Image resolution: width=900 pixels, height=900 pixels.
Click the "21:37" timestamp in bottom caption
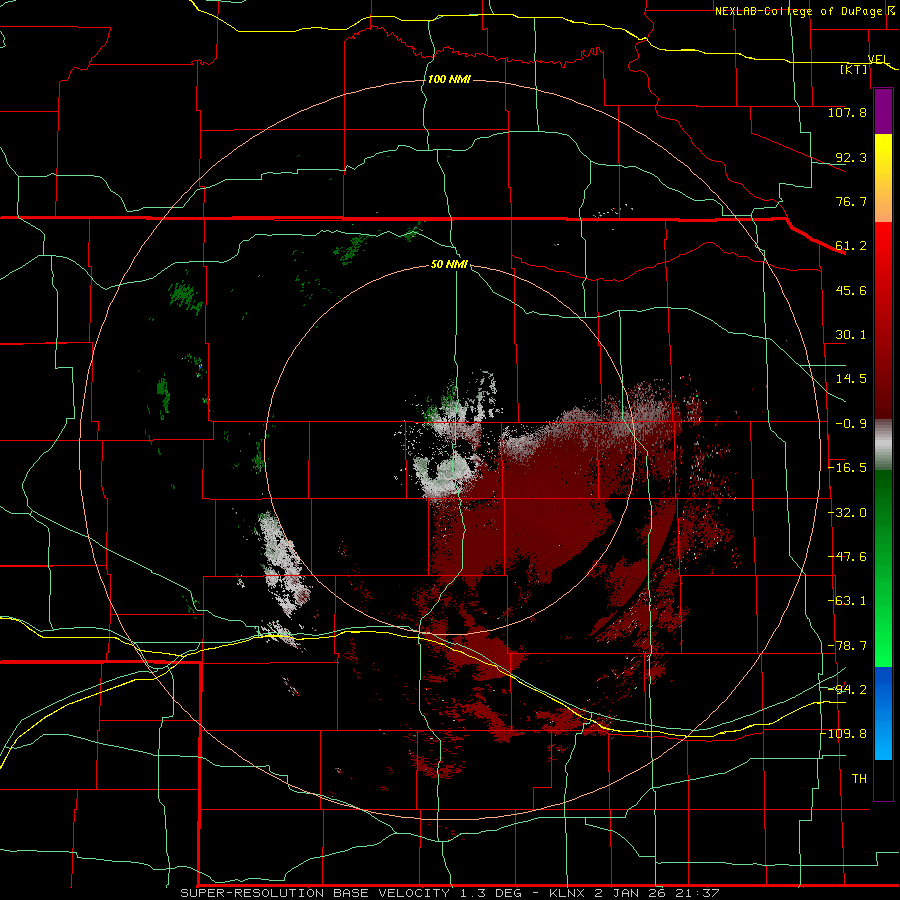pos(696,893)
